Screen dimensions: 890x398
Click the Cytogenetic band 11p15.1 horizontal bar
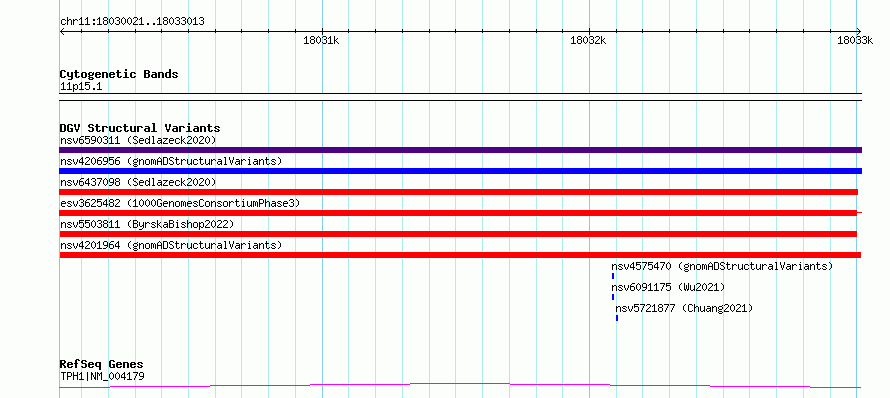460,97
